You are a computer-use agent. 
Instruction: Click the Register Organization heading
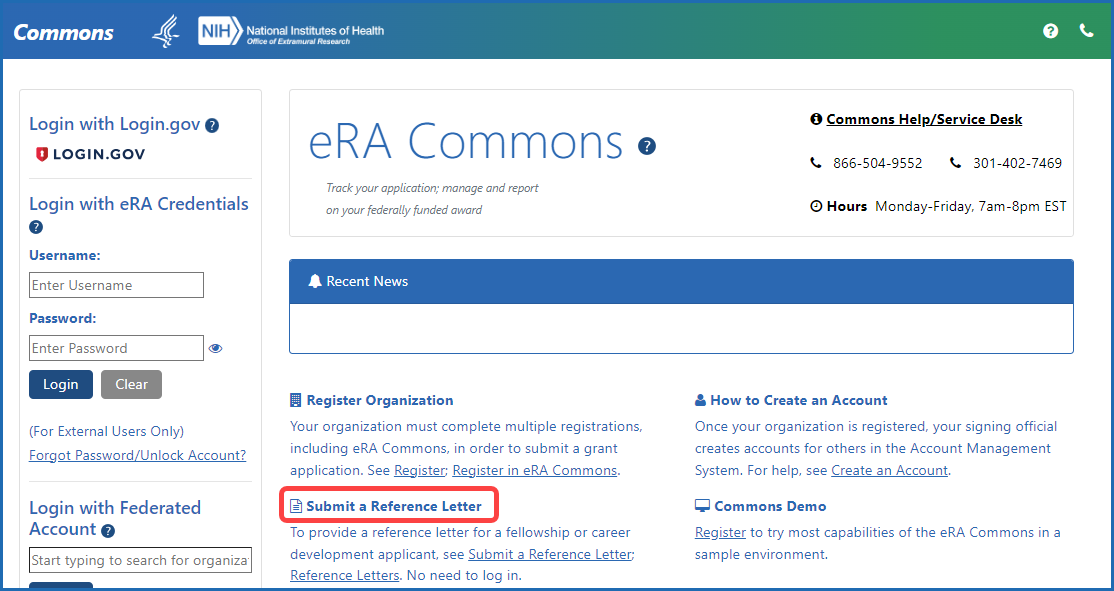point(379,401)
